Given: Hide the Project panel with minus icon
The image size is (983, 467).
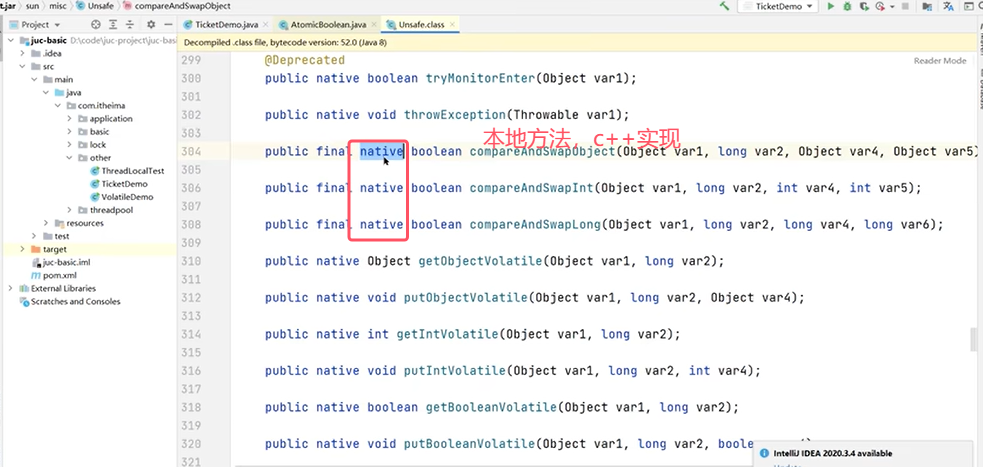Looking at the screenshot, I should [167, 24].
